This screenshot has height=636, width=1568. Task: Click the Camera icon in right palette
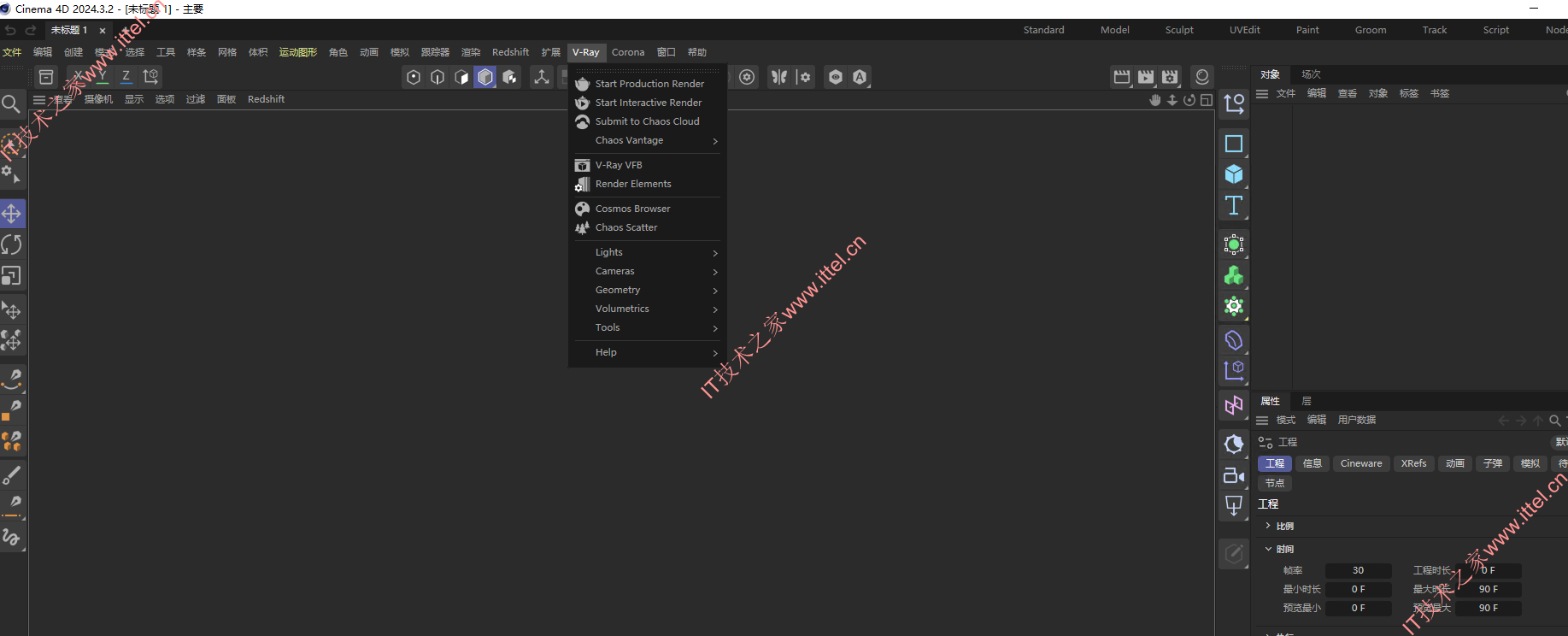1234,475
